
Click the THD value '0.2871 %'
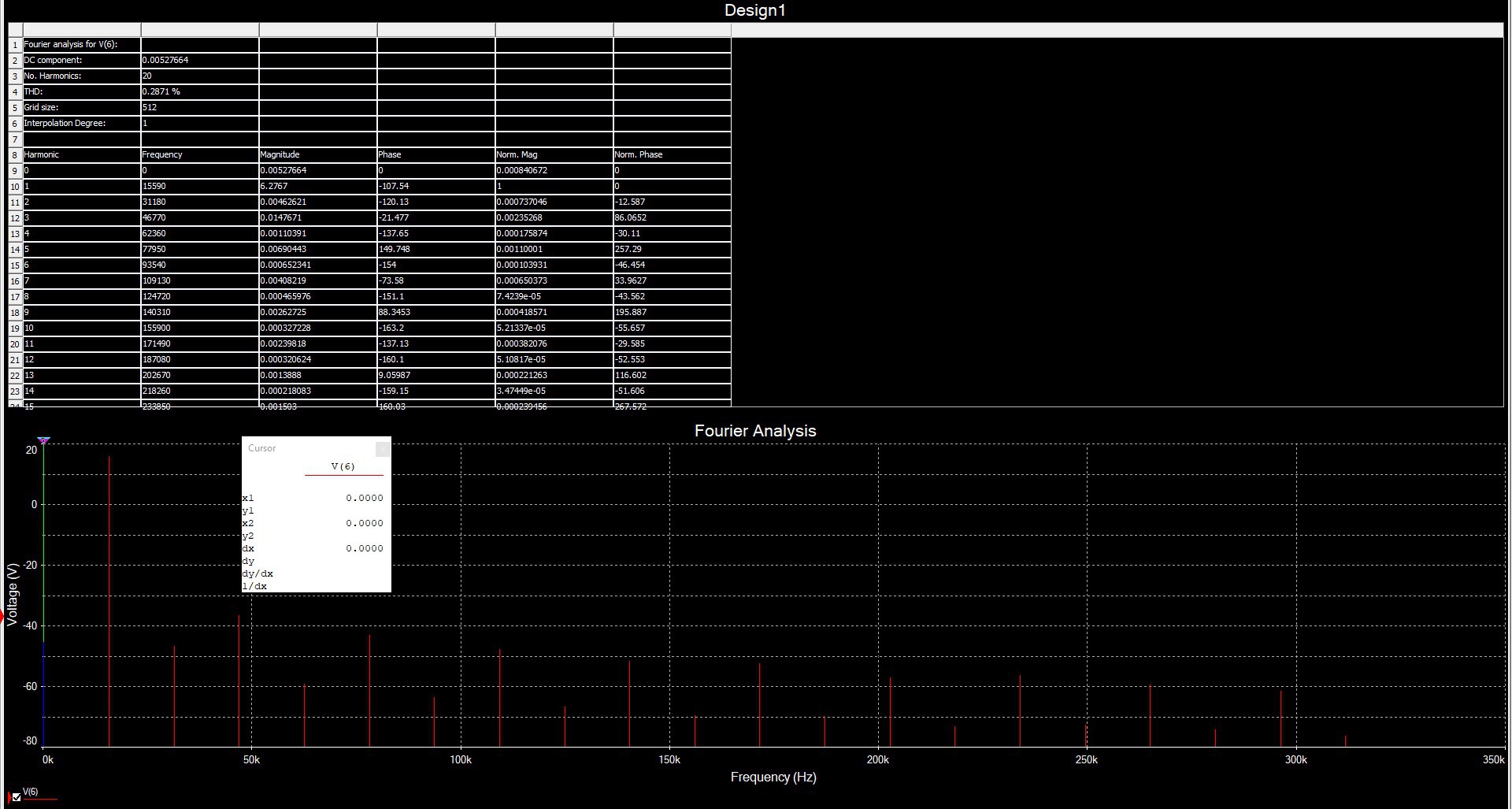click(x=200, y=91)
